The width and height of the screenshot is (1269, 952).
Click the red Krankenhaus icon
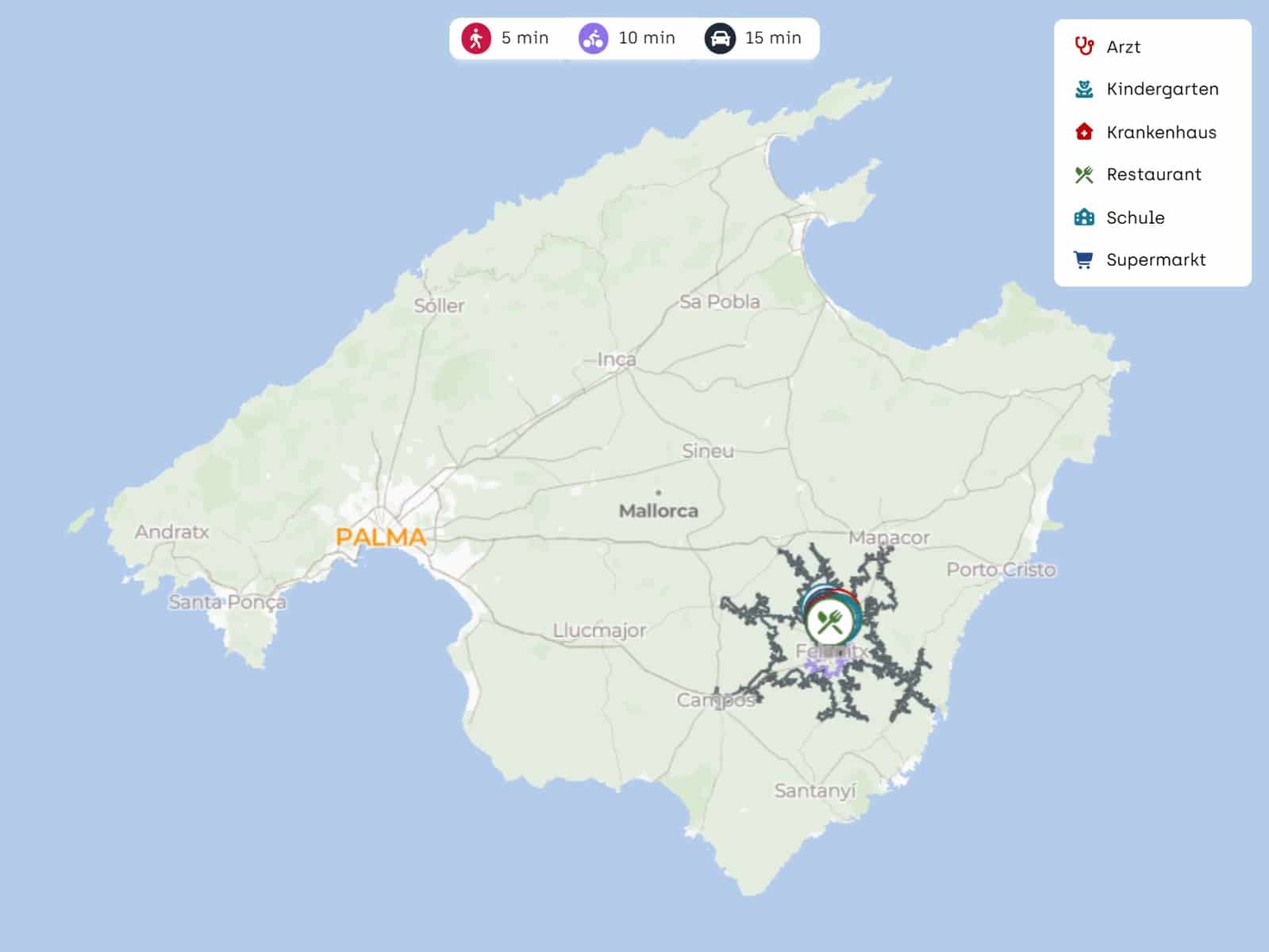[1084, 132]
